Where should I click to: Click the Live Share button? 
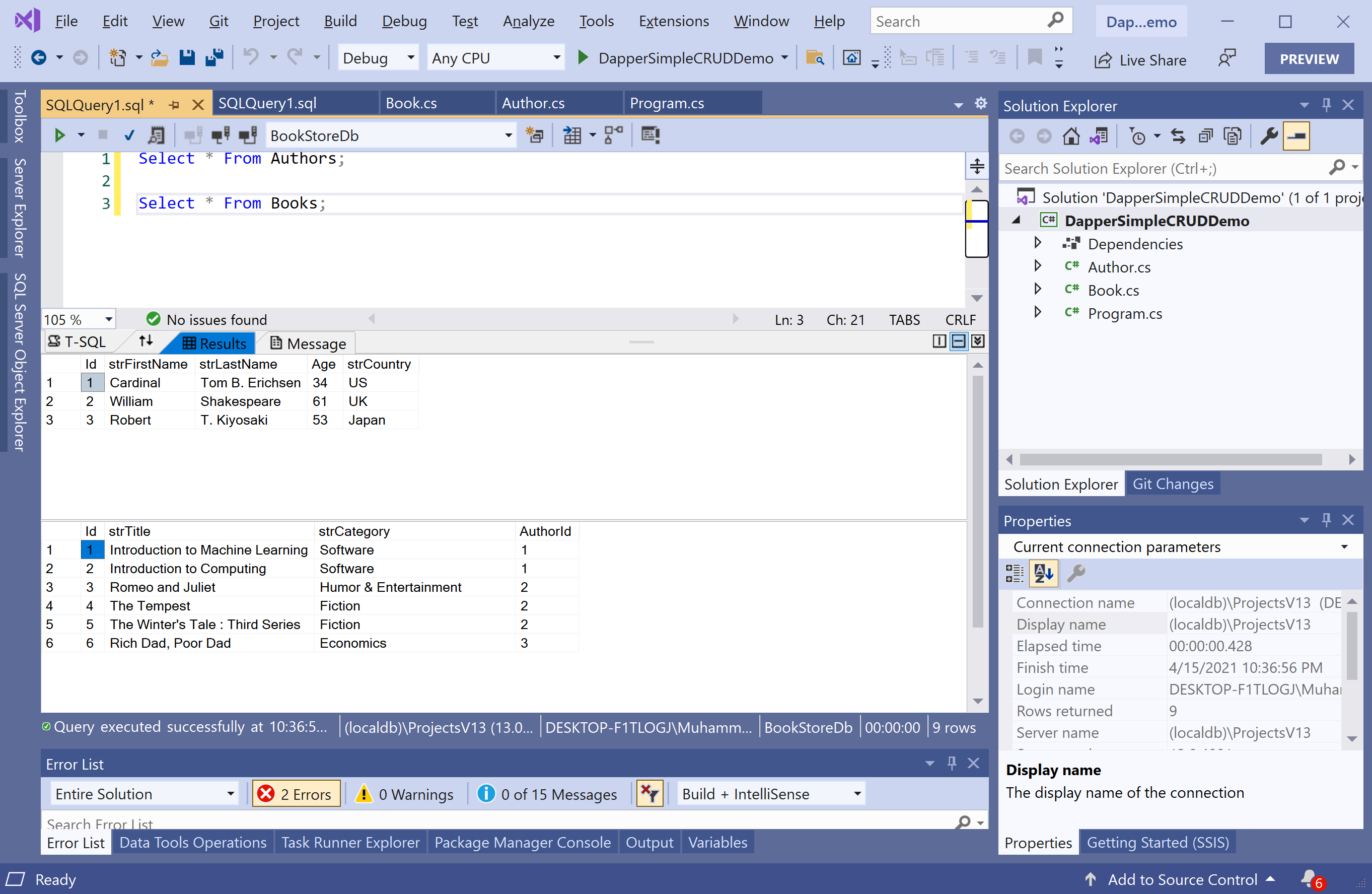(x=1140, y=59)
